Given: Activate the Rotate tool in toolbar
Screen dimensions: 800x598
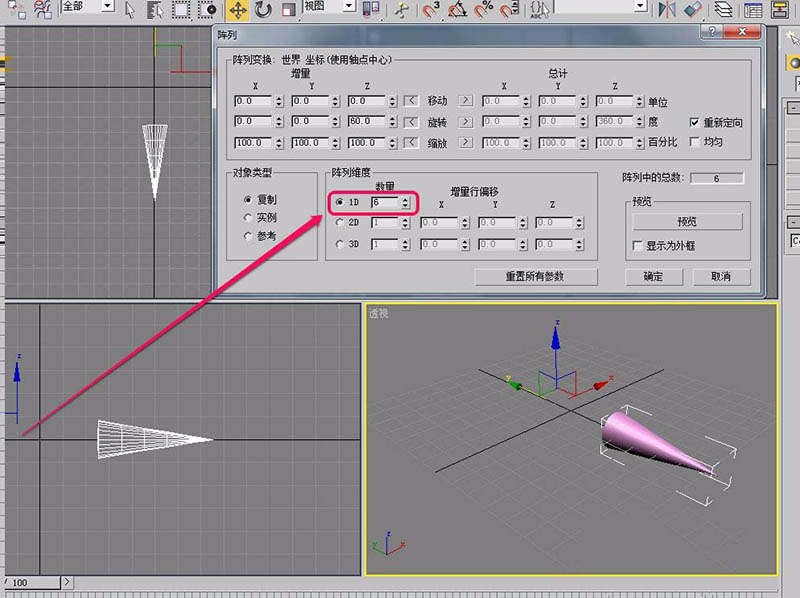Looking at the screenshot, I should [262, 10].
